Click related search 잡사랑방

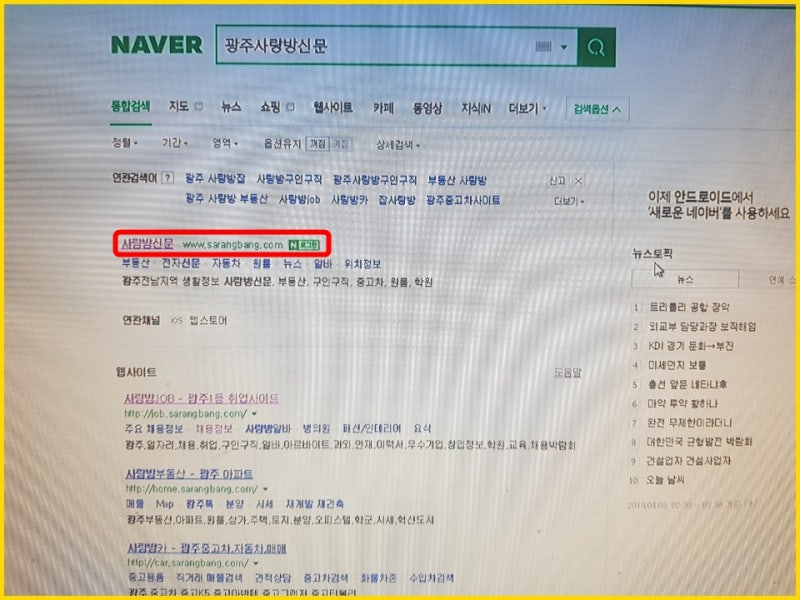396,201
